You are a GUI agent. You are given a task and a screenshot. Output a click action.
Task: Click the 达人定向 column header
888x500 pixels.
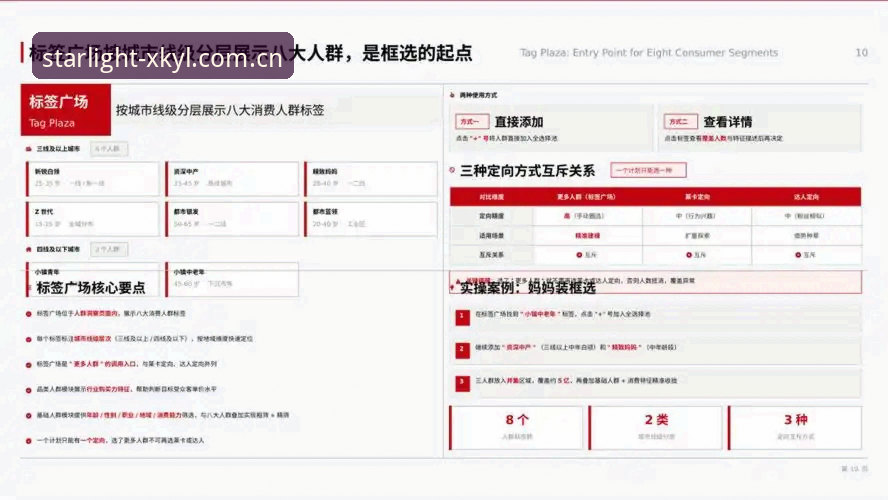click(806, 197)
